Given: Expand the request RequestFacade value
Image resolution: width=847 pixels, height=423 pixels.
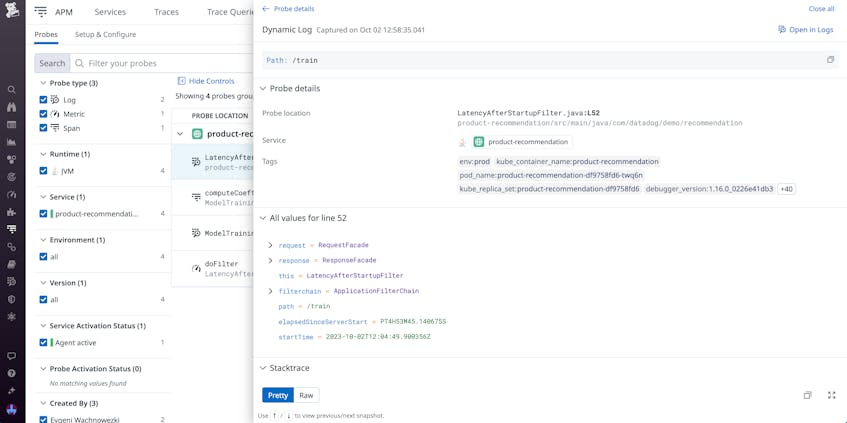Looking at the screenshot, I should [271, 245].
